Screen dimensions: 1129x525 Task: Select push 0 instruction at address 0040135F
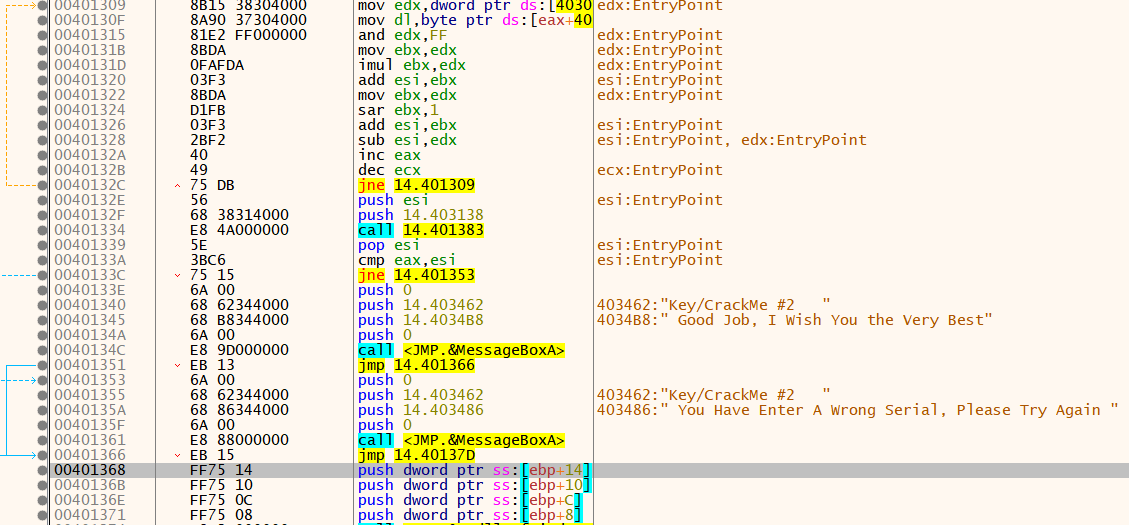click(384, 425)
